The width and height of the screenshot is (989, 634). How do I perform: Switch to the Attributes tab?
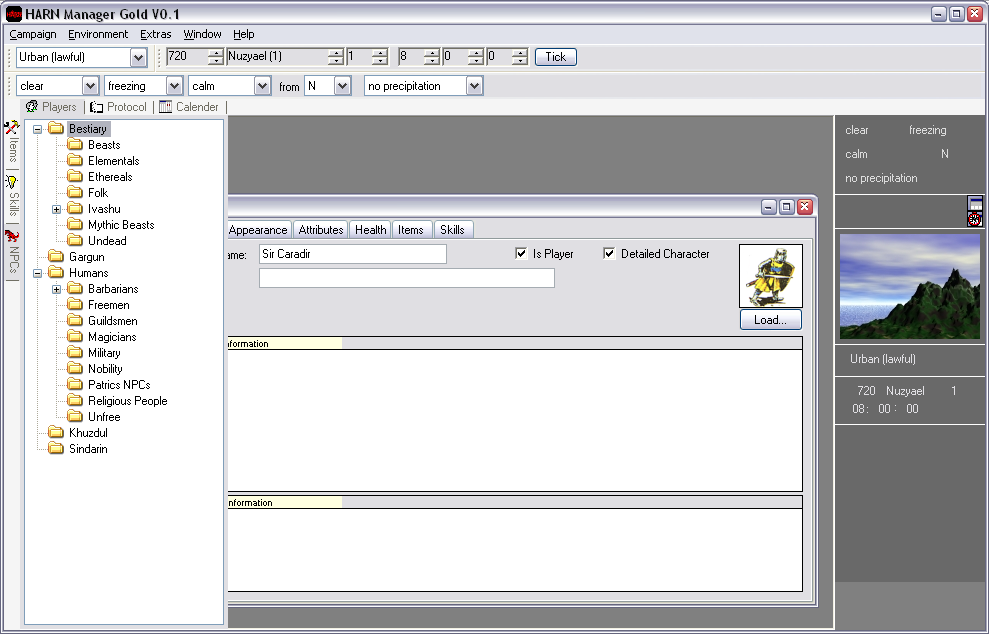321,230
